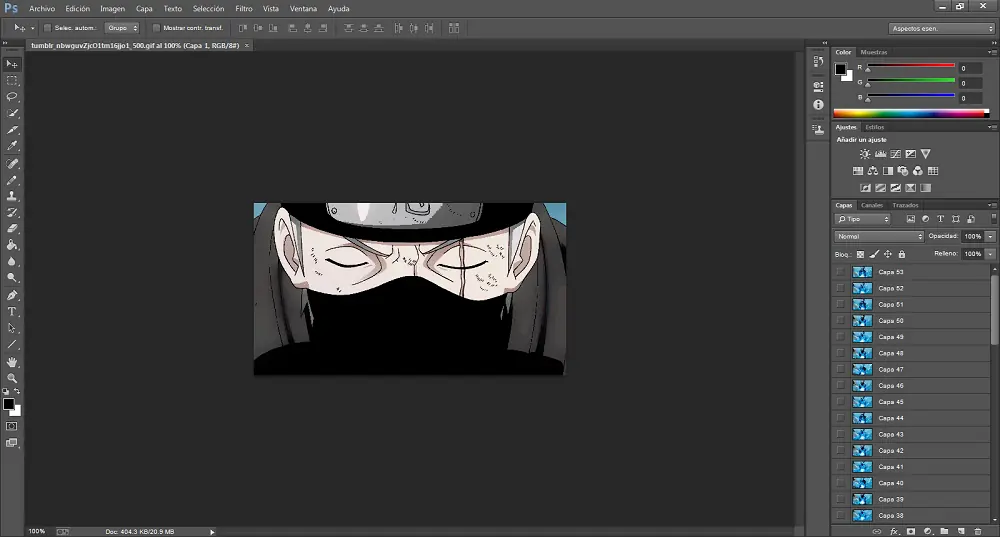Viewport: 1000px width, 537px height.
Task: Activate the Pen tool
Action: 12,295
